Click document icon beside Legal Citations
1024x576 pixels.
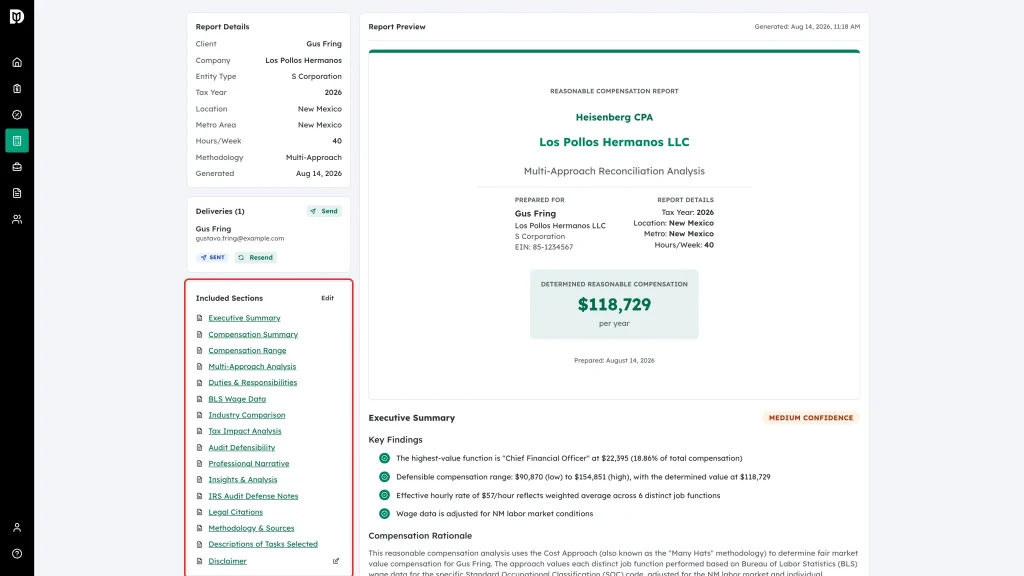tap(199, 512)
